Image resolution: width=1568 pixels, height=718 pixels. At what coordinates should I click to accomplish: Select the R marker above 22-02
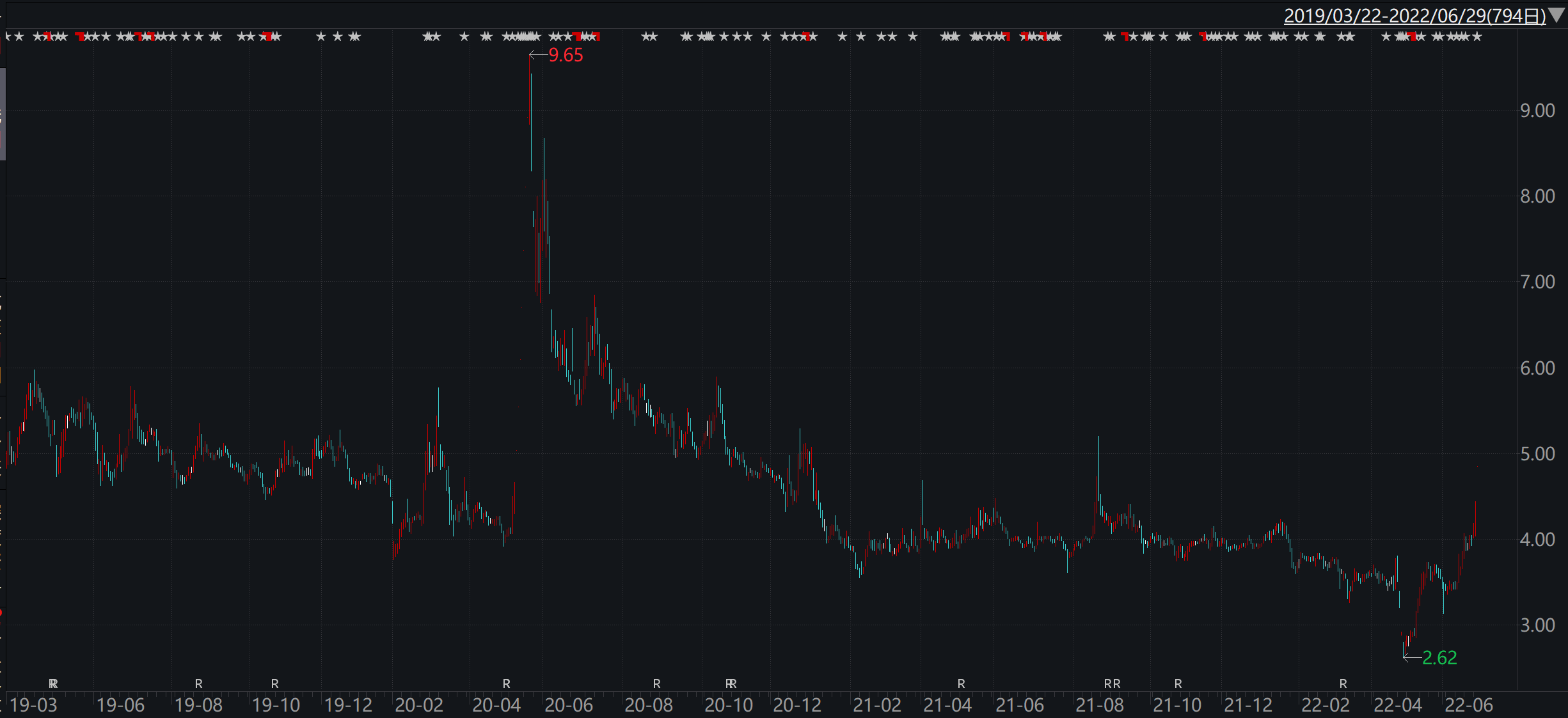click(x=1343, y=683)
